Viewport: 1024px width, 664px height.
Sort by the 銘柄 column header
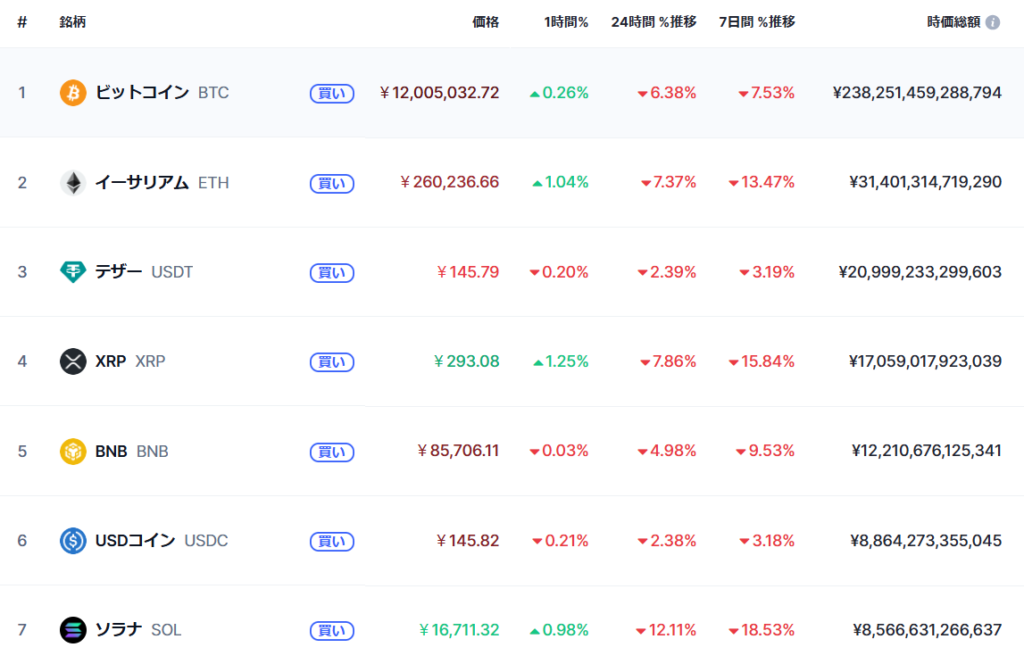[73, 22]
